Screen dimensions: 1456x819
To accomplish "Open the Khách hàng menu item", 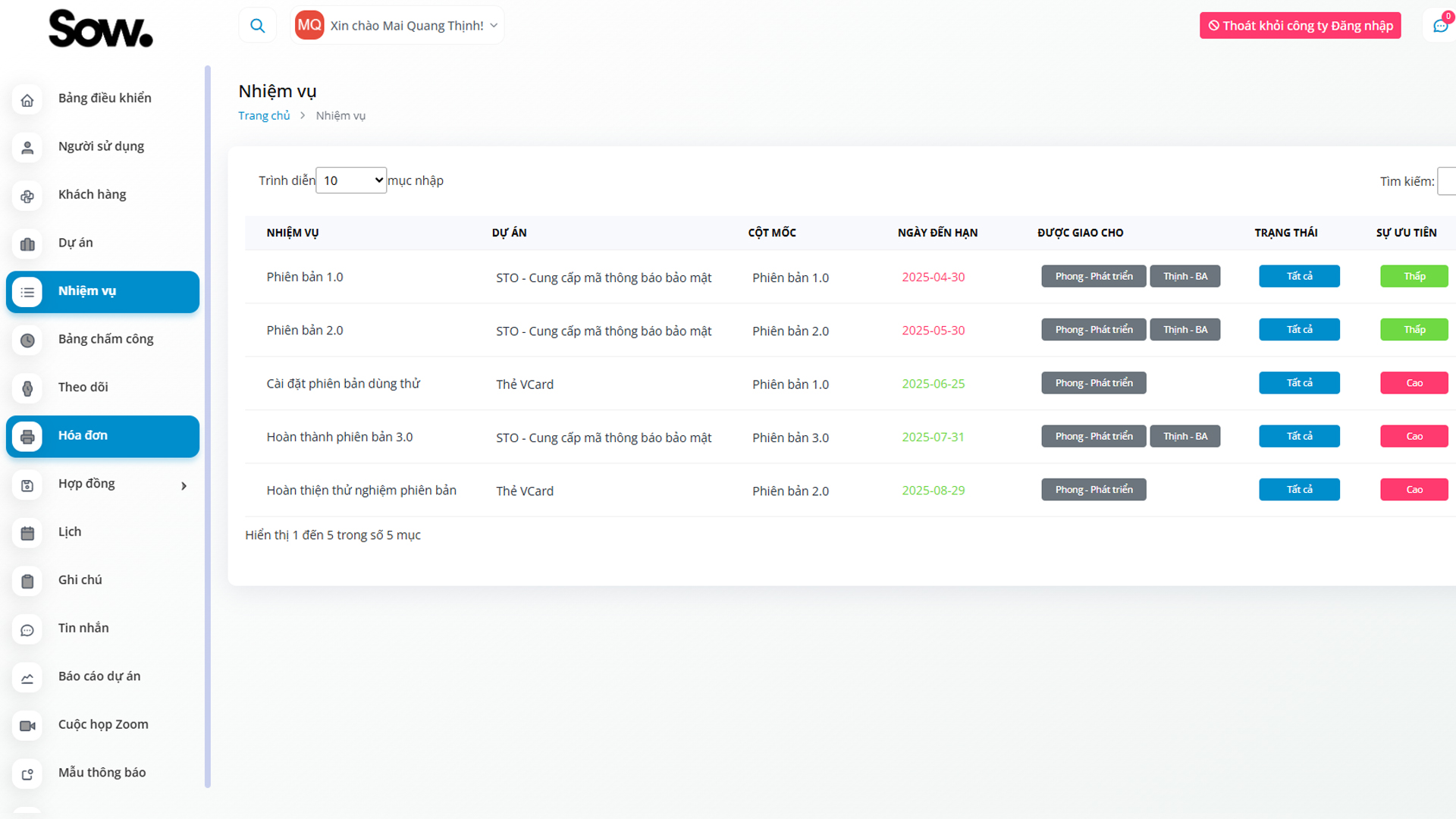I will coord(92,195).
